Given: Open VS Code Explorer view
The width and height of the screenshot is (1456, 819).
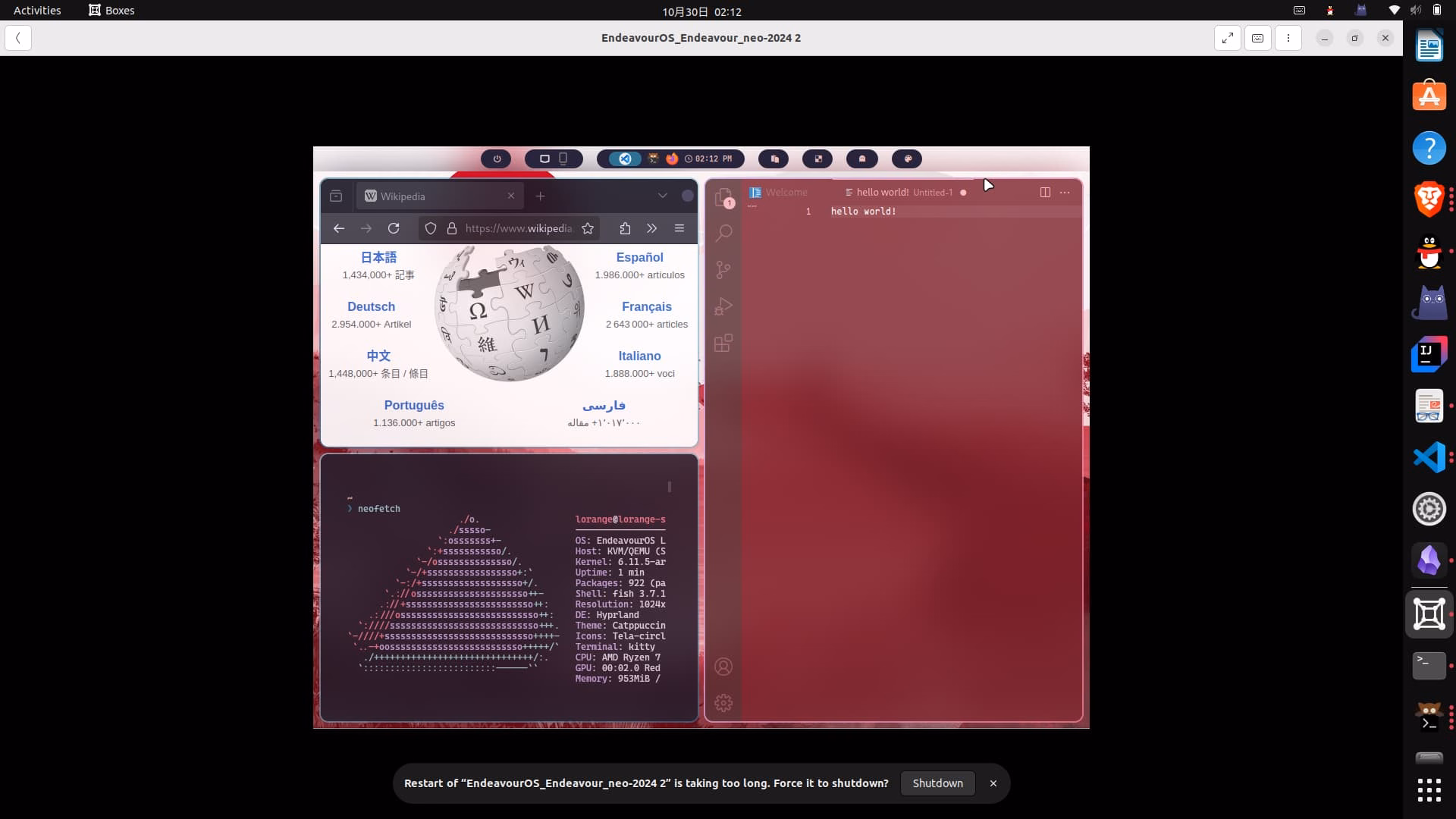Looking at the screenshot, I should 723,197.
